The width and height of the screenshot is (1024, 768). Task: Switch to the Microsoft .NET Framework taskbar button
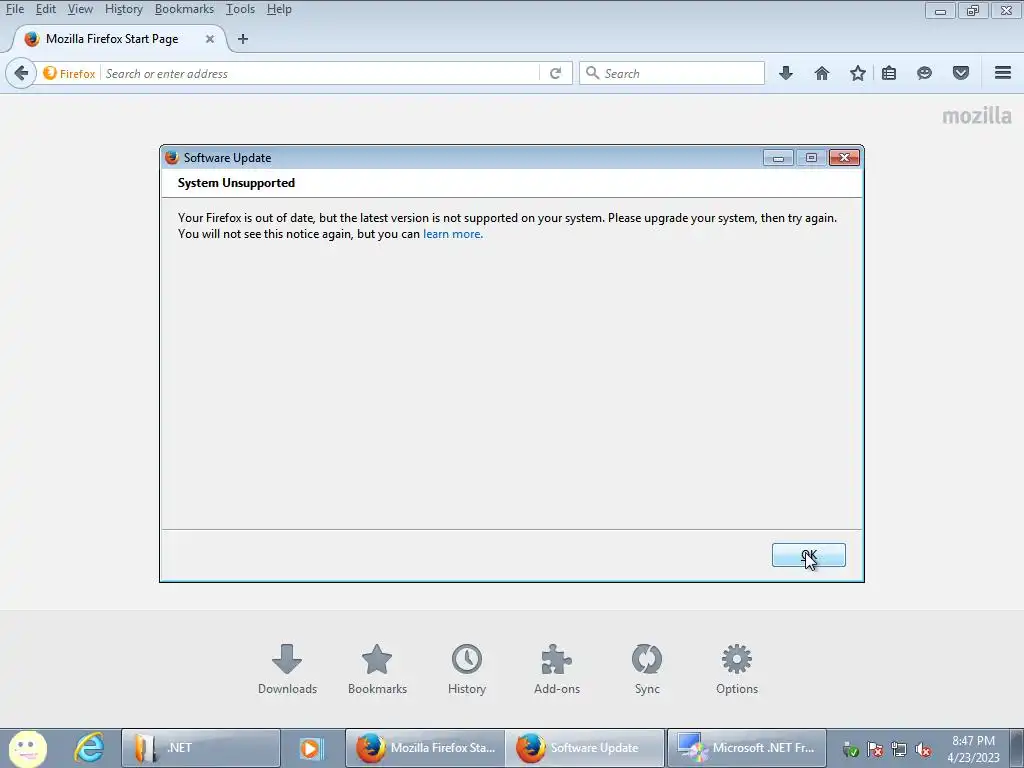click(747, 748)
